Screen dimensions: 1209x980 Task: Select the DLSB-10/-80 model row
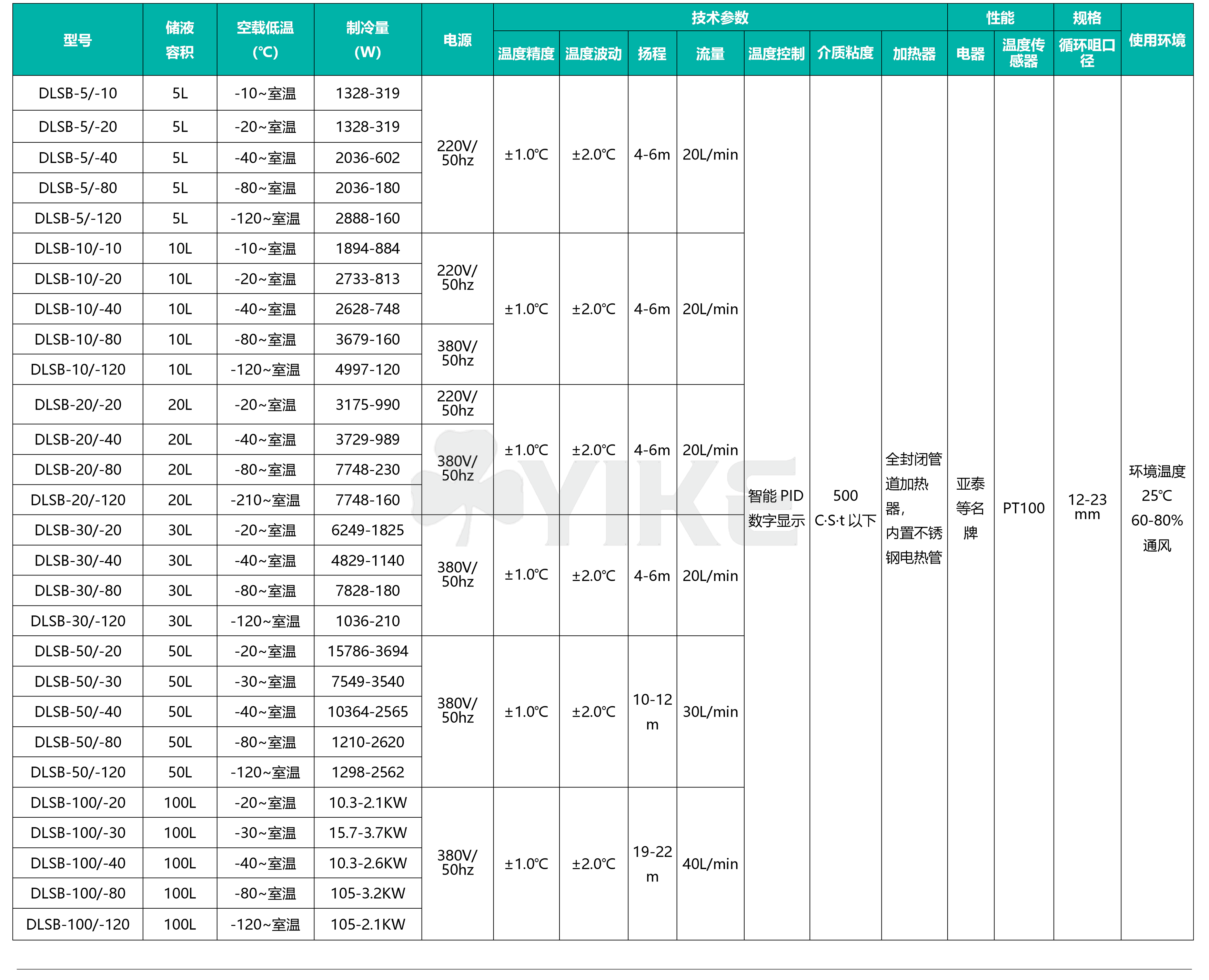pyautogui.click(x=77, y=339)
